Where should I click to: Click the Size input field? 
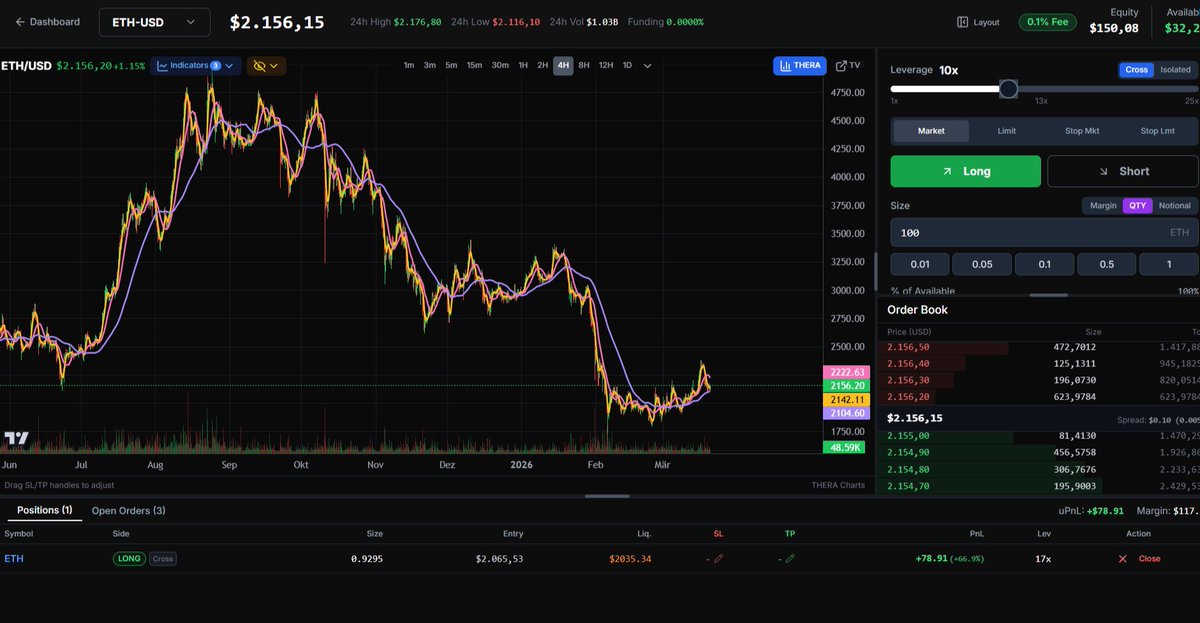(1044, 232)
